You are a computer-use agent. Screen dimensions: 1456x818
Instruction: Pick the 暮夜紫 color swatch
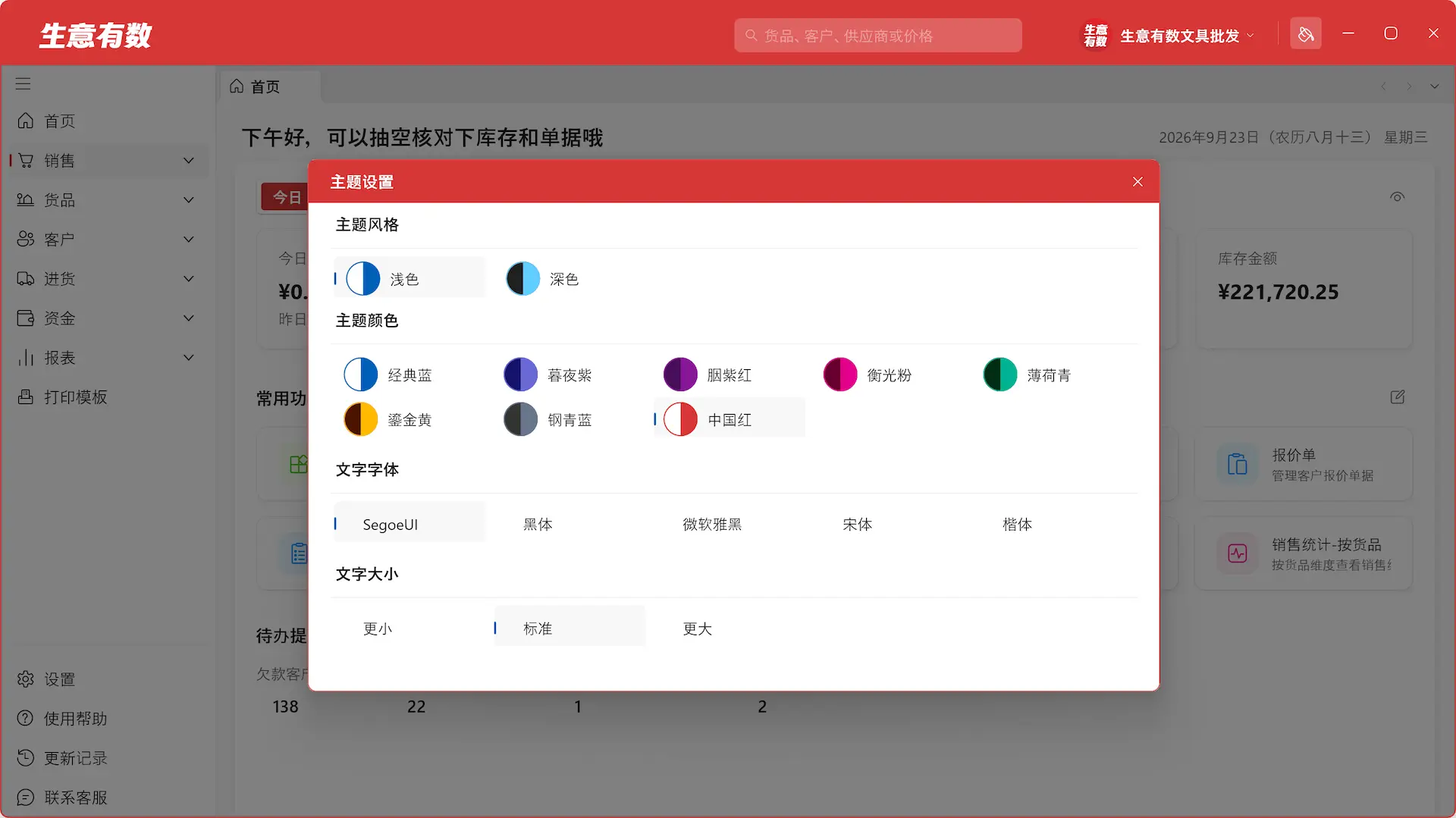pos(521,375)
